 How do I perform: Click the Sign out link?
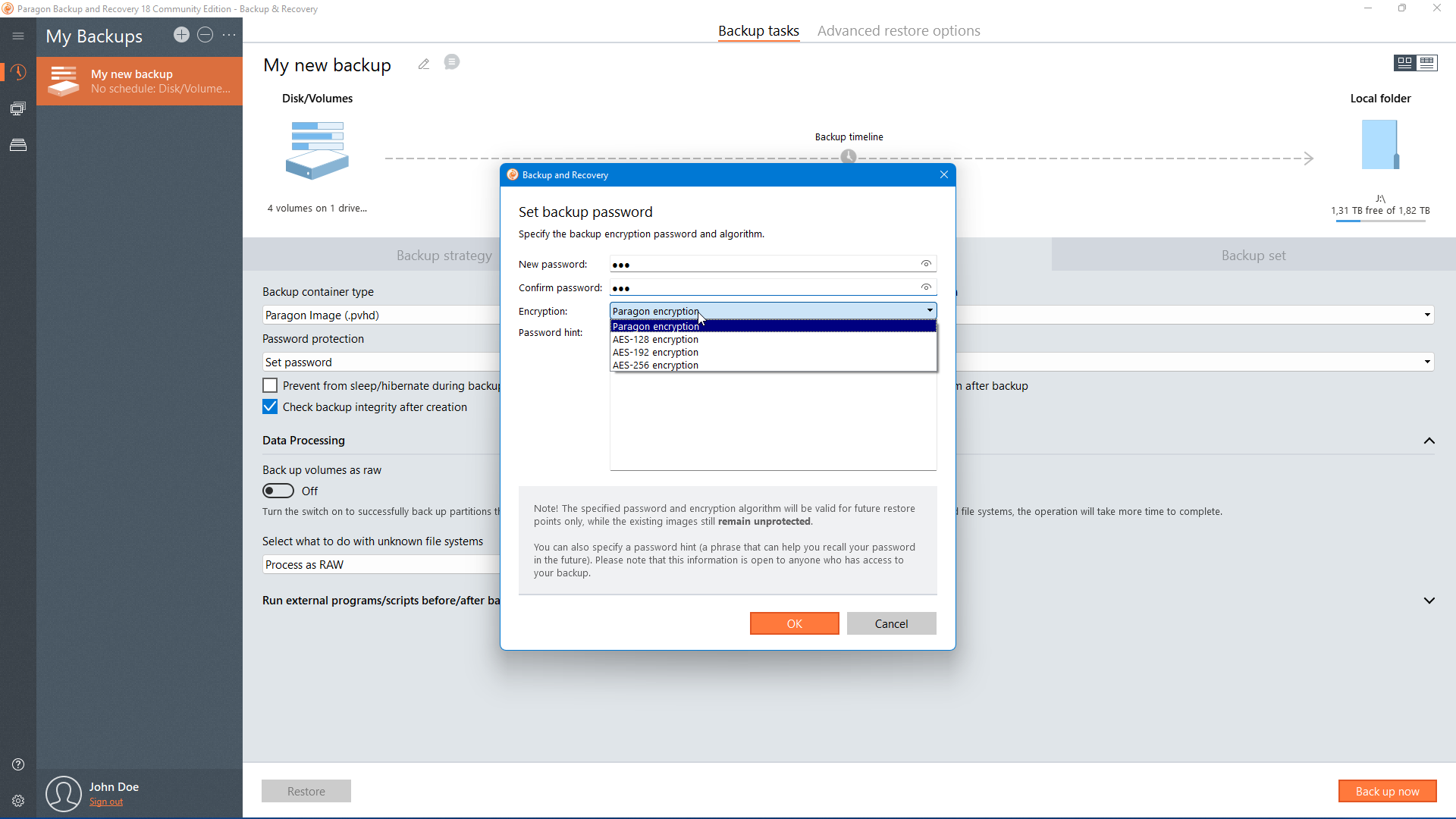click(x=106, y=802)
